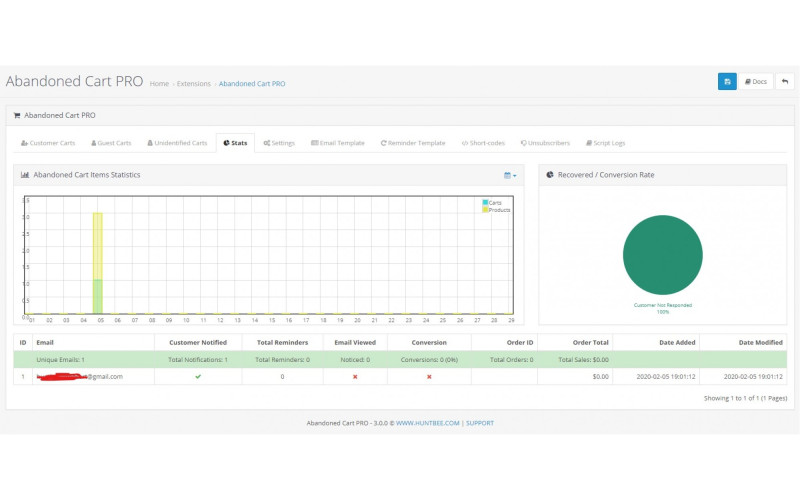Click the Home breadcrumb link
The width and height of the screenshot is (800, 500).
tap(159, 84)
